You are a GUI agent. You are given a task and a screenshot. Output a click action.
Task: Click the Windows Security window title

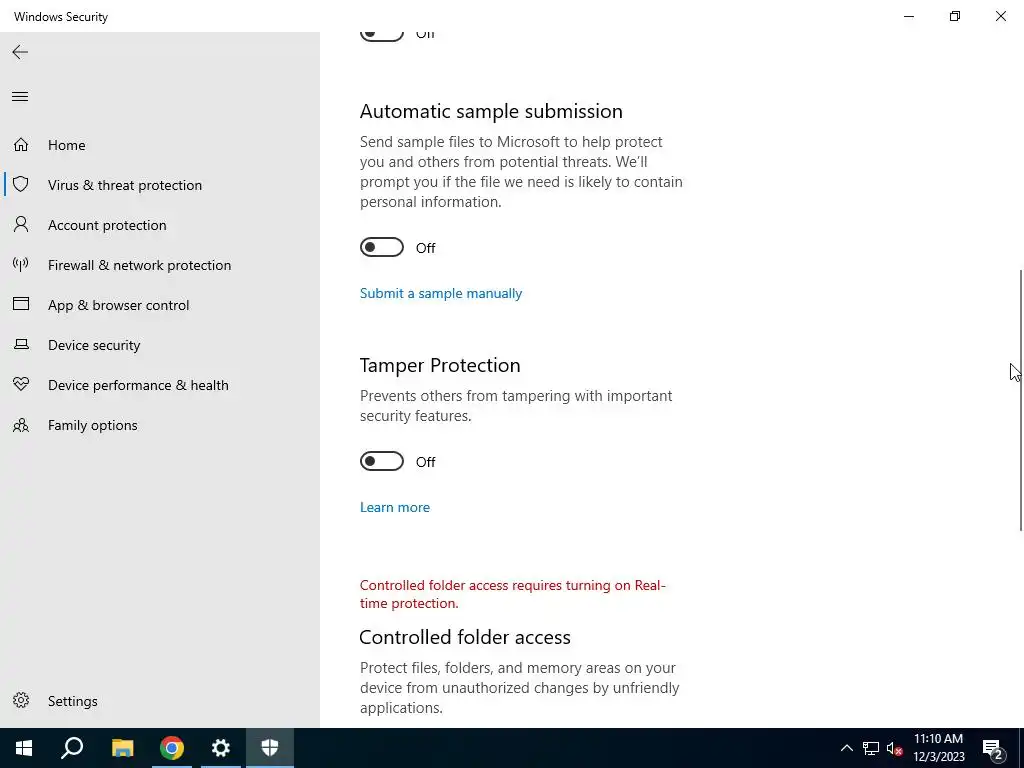[x=61, y=16]
